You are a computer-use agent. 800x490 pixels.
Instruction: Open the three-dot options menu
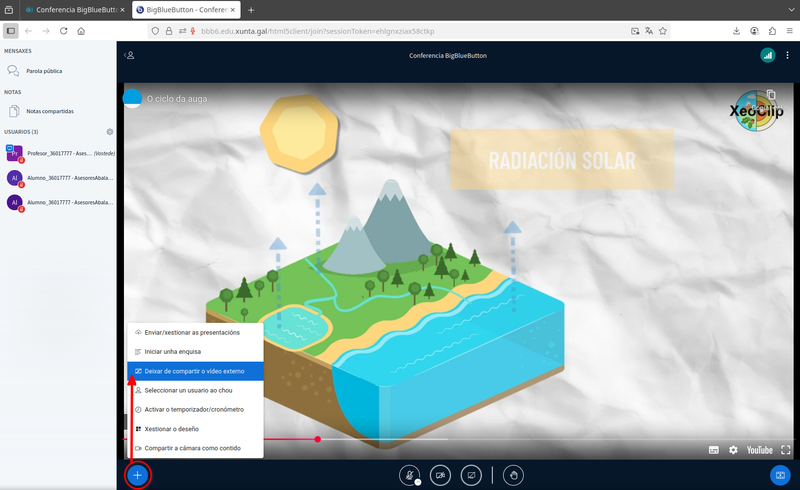[787, 56]
